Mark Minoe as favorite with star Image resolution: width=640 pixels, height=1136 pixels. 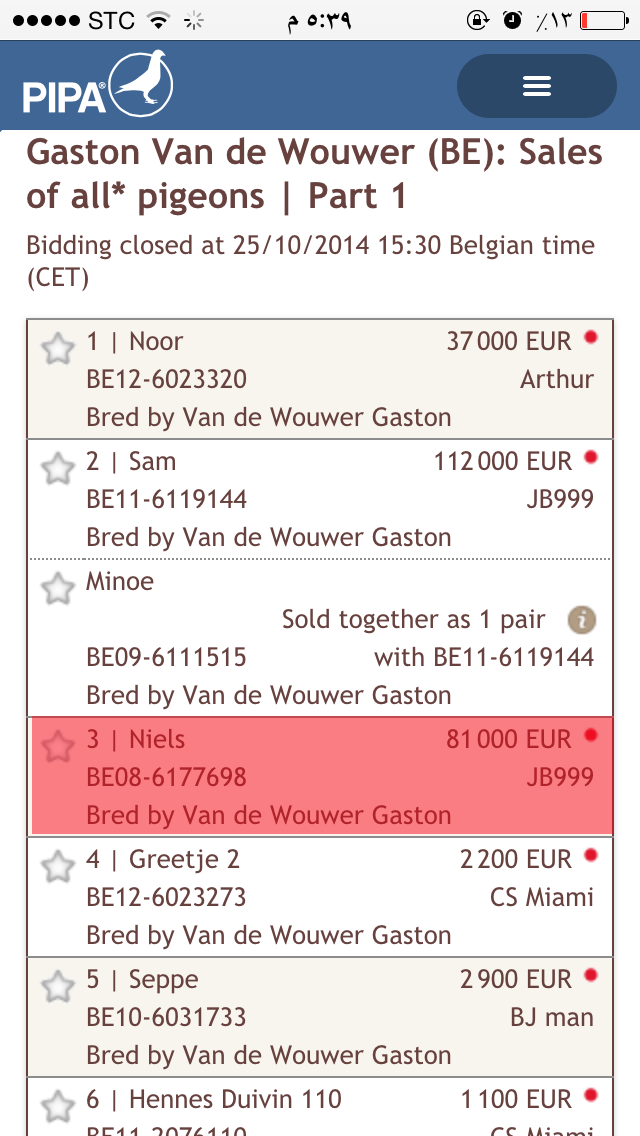[x=58, y=588]
